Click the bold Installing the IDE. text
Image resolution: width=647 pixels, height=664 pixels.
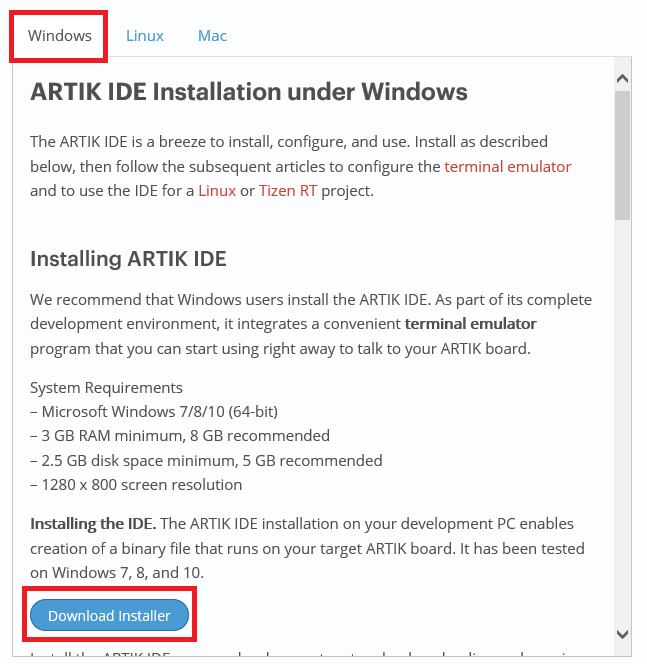[x=93, y=524]
